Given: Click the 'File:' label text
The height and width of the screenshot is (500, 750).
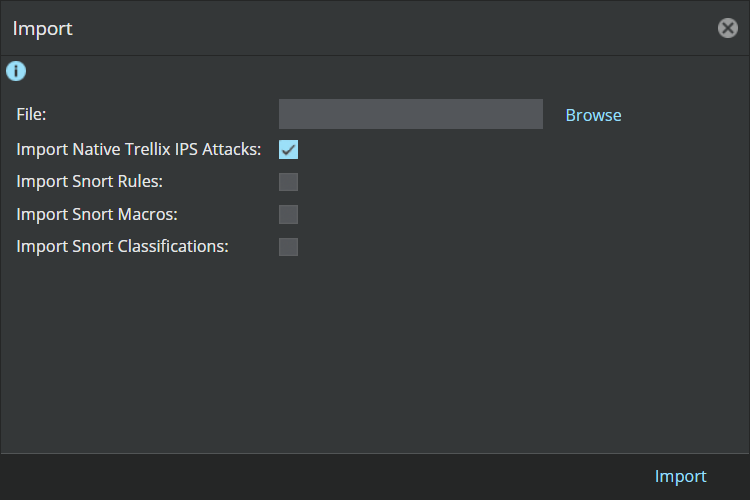Looking at the screenshot, I should click(x=32, y=114).
